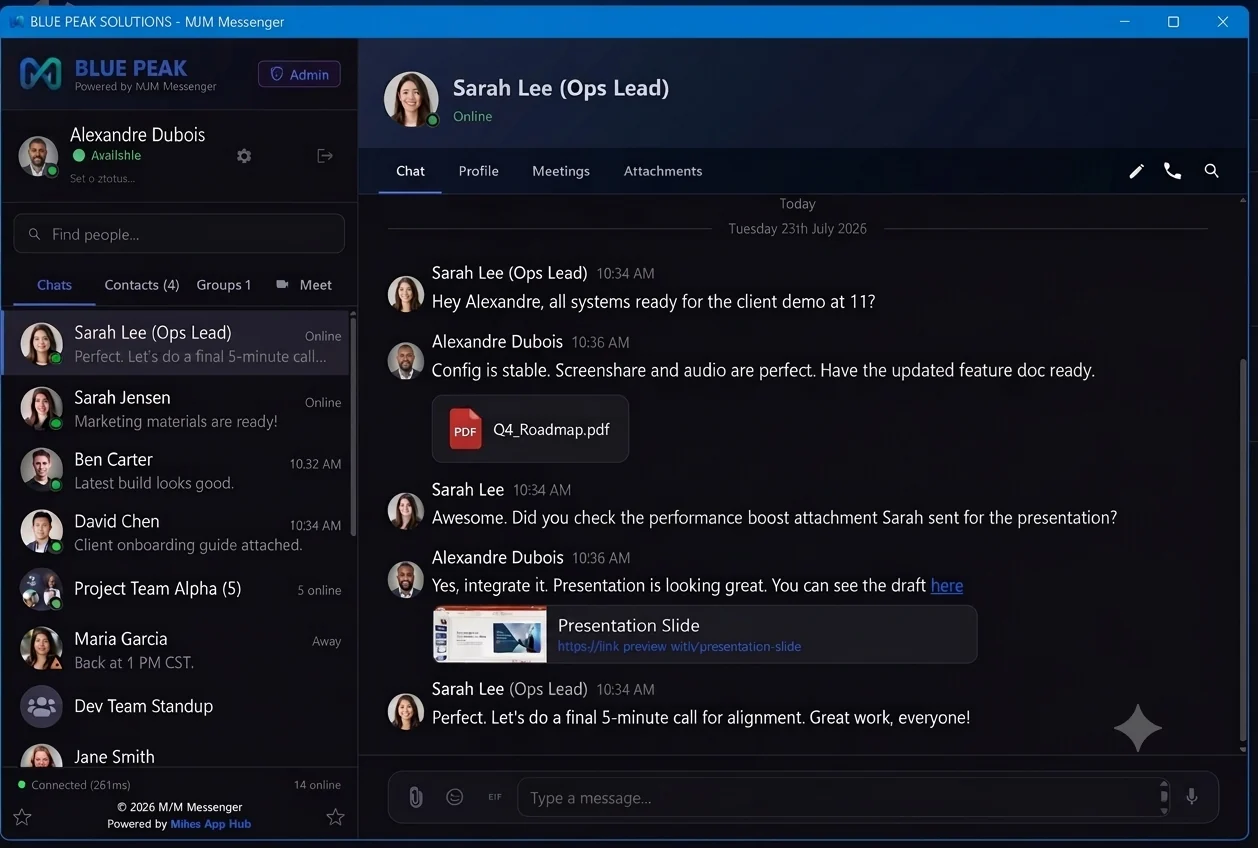Click the Presentation Slide thumbnail image
1258x848 pixels.
point(490,634)
